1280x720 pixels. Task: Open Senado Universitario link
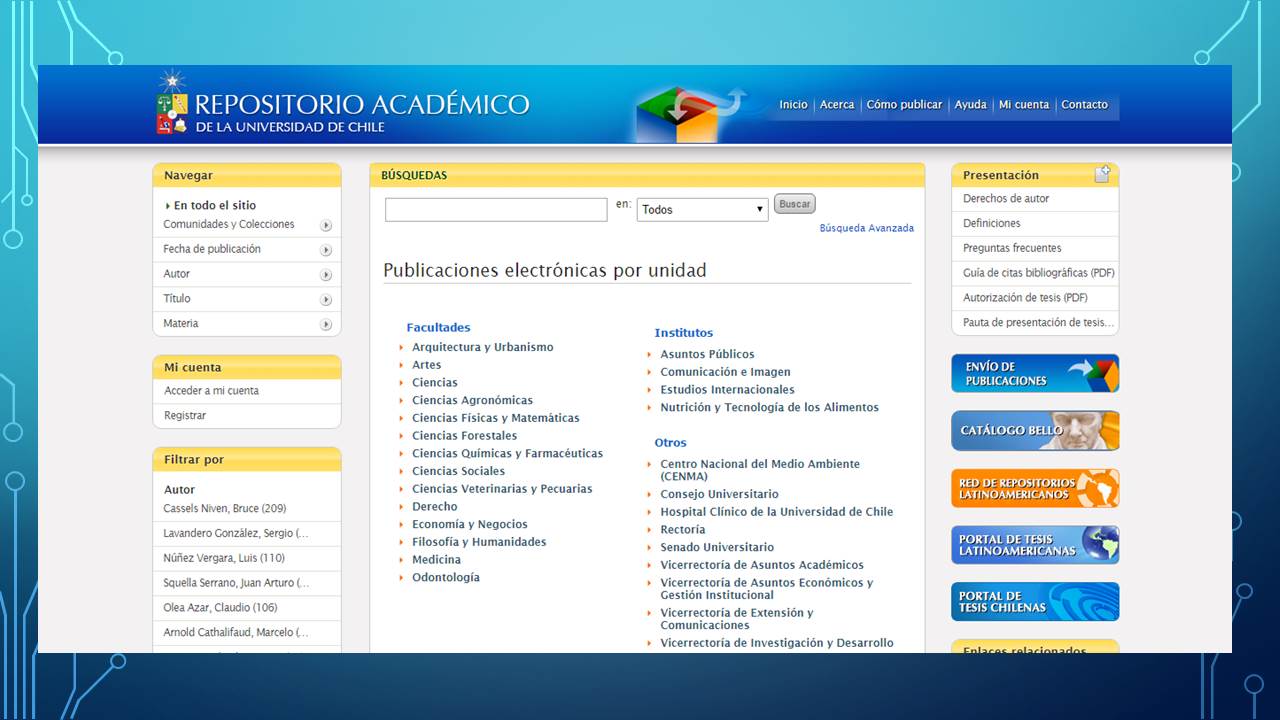pyautogui.click(x=717, y=548)
